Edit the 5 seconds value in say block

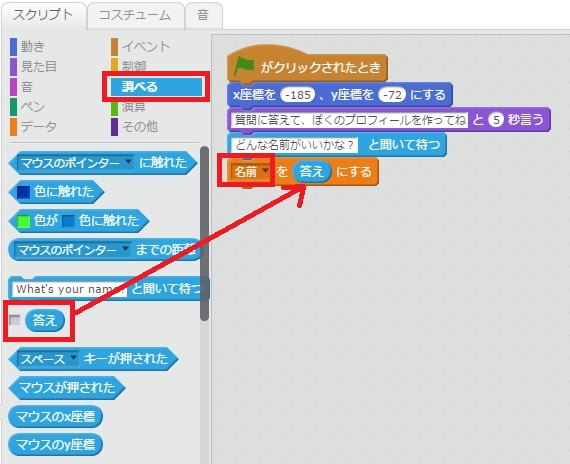(x=496, y=120)
